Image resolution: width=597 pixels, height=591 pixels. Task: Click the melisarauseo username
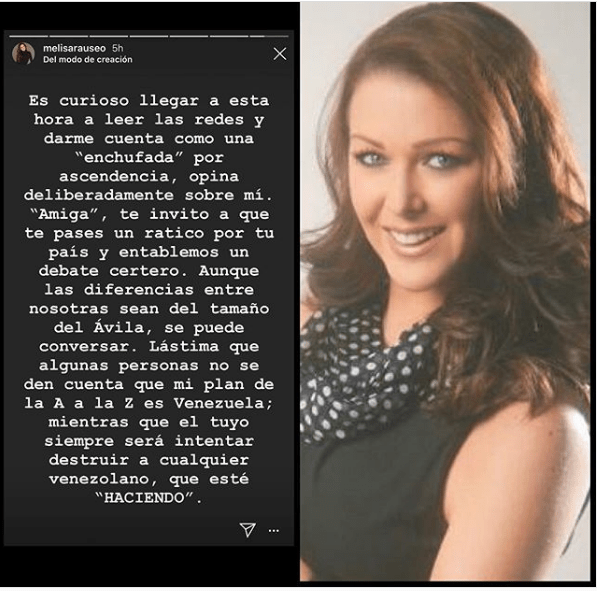[74, 48]
